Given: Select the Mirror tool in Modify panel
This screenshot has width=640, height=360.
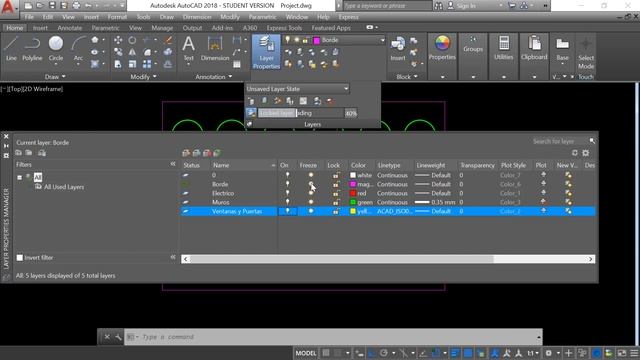Looking at the screenshot, I should 132,52.
